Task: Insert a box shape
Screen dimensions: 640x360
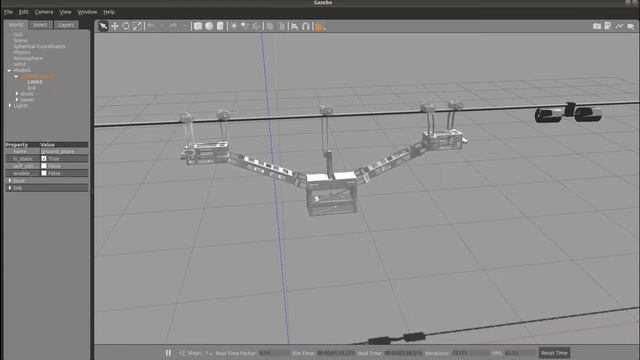Action: [x=198, y=26]
